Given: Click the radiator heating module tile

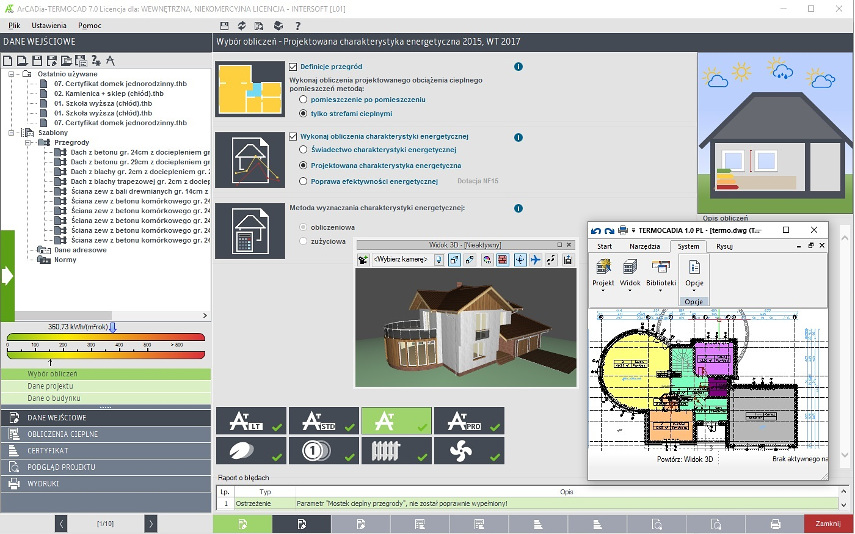Looking at the screenshot, I should click(396, 451).
